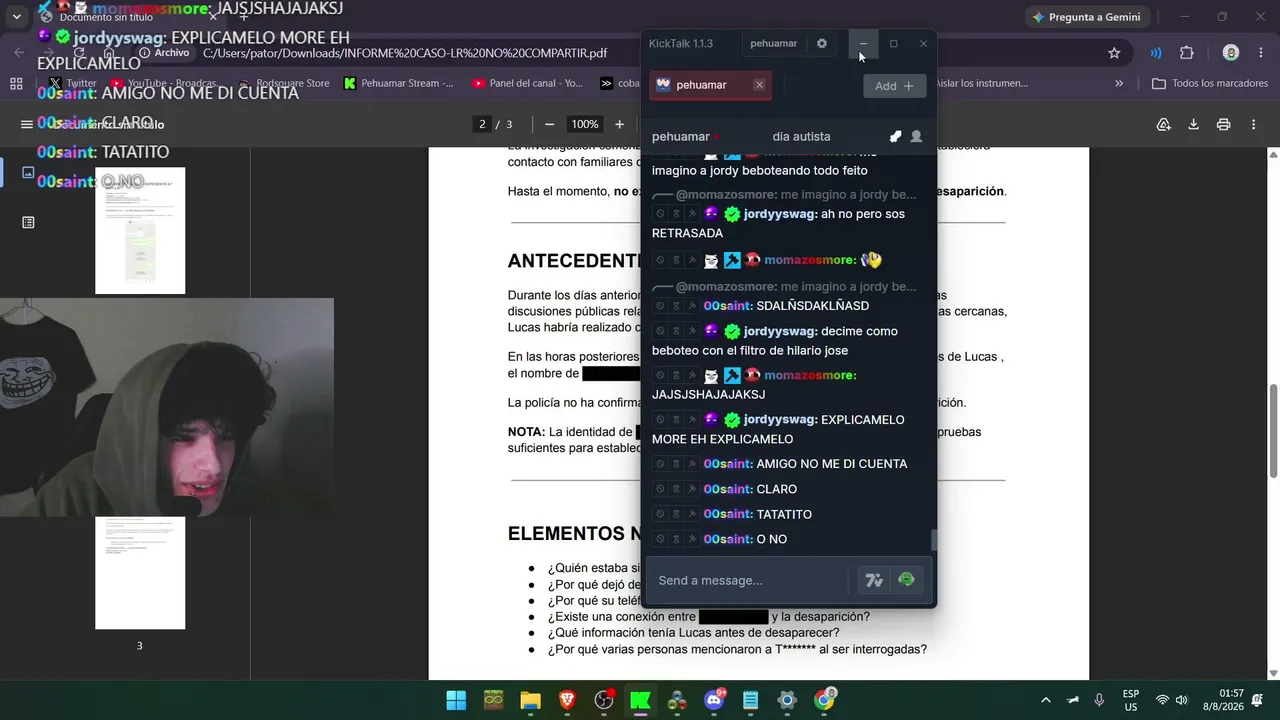Open the Twitter bookmark

click(x=73, y=83)
